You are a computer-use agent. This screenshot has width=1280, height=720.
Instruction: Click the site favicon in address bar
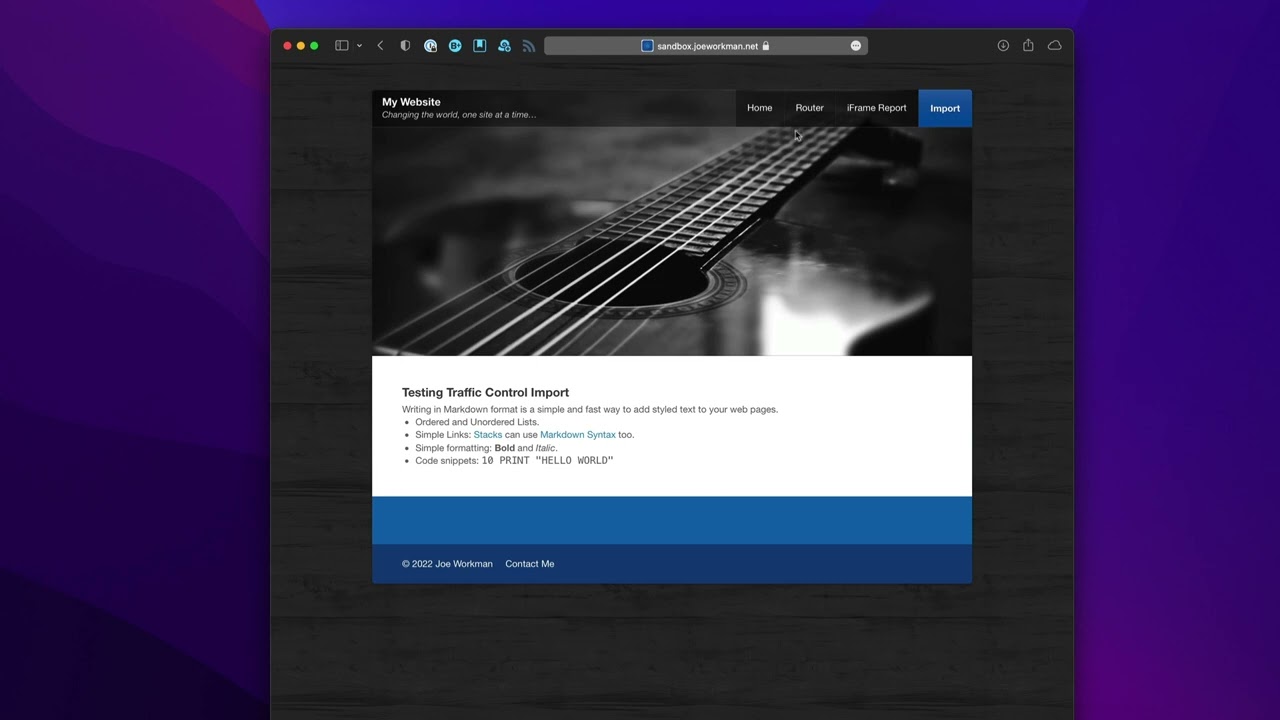(x=647, y=46)
